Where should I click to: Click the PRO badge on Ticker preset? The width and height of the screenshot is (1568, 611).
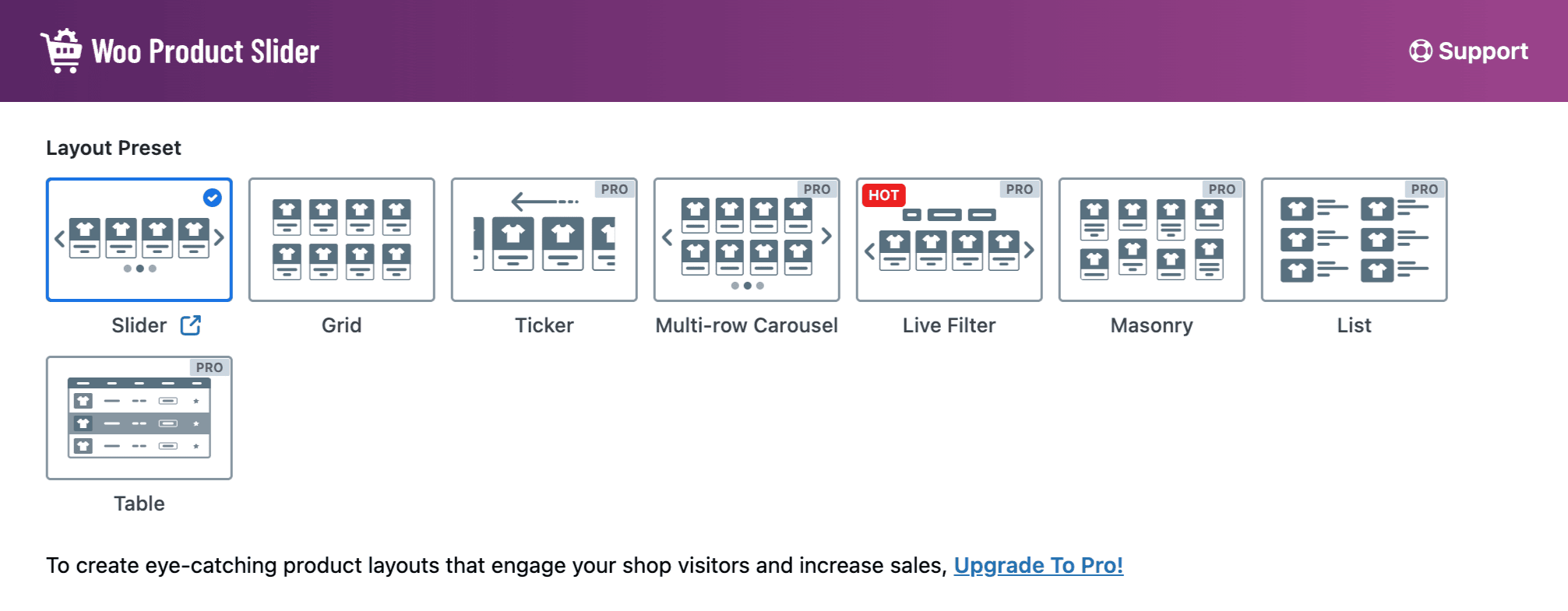coord(614,189)
